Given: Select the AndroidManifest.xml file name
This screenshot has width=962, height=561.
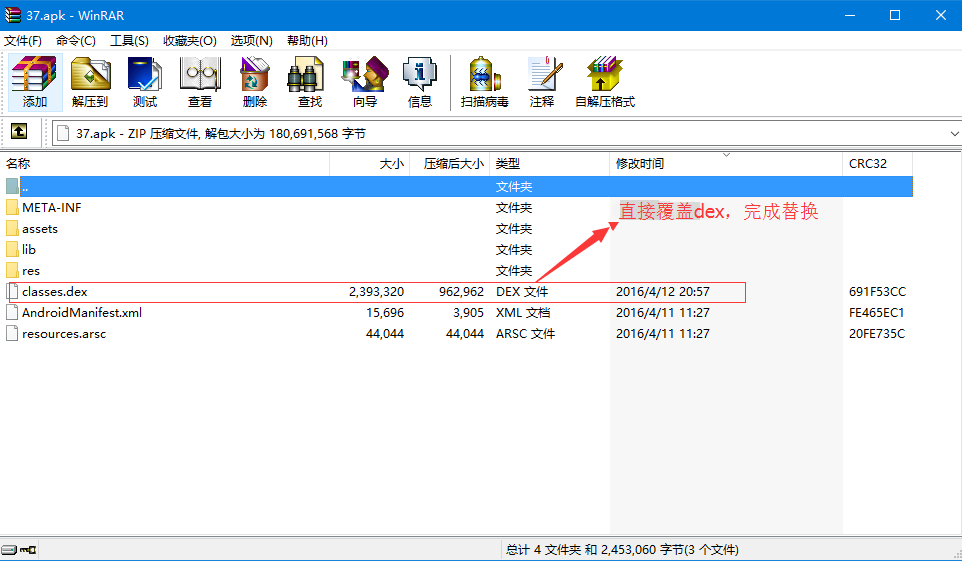Looking at the screenshot, I should 82,312.
